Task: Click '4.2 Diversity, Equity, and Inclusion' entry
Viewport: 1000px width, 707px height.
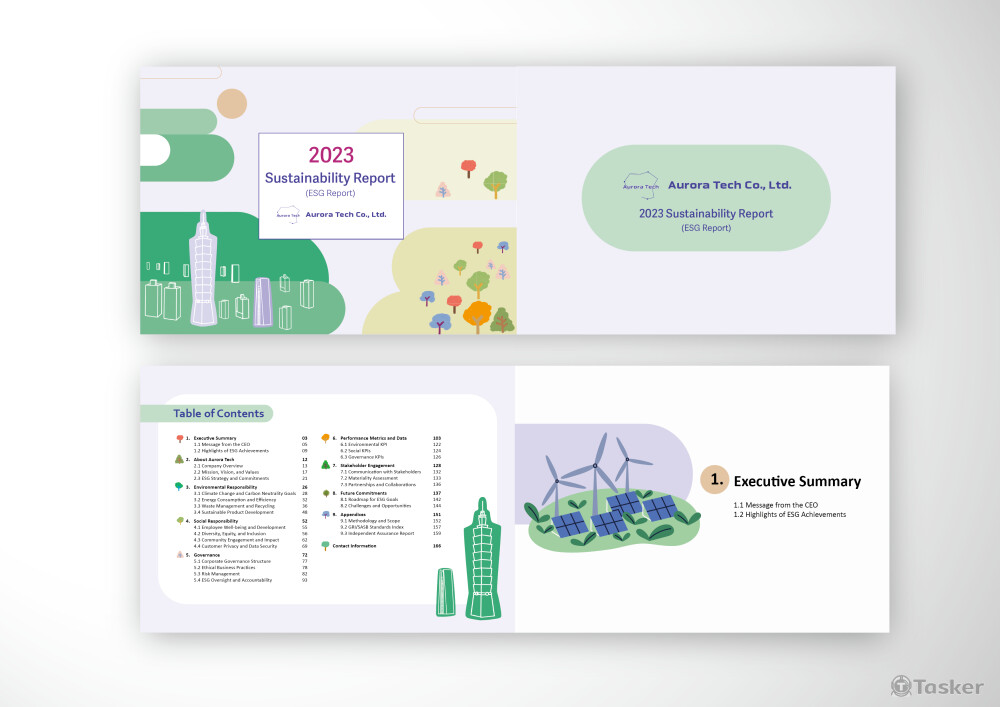Action: (230, 534)
